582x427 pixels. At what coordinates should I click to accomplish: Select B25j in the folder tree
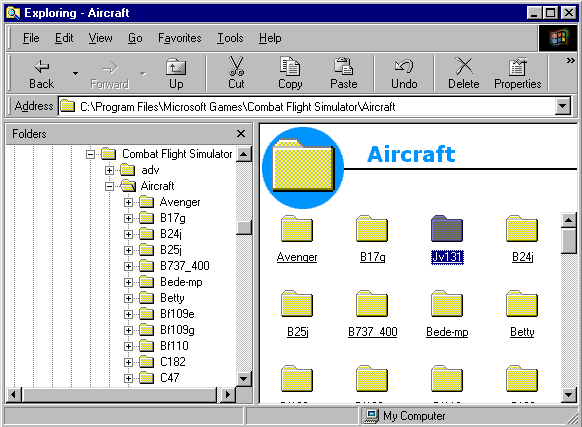pyautogui.click(x=171, y=250)
